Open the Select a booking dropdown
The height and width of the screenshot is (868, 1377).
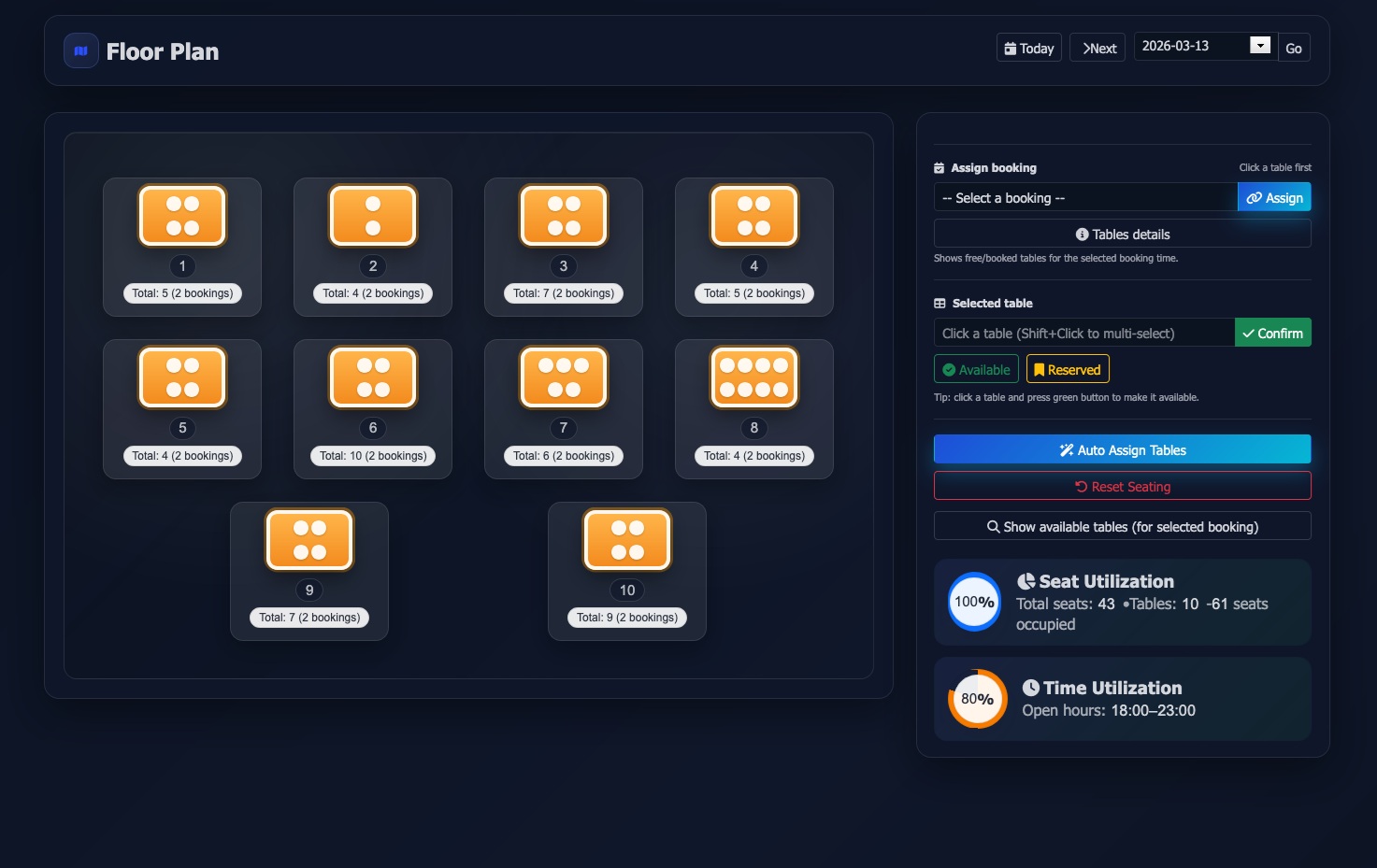[1084, 197]
